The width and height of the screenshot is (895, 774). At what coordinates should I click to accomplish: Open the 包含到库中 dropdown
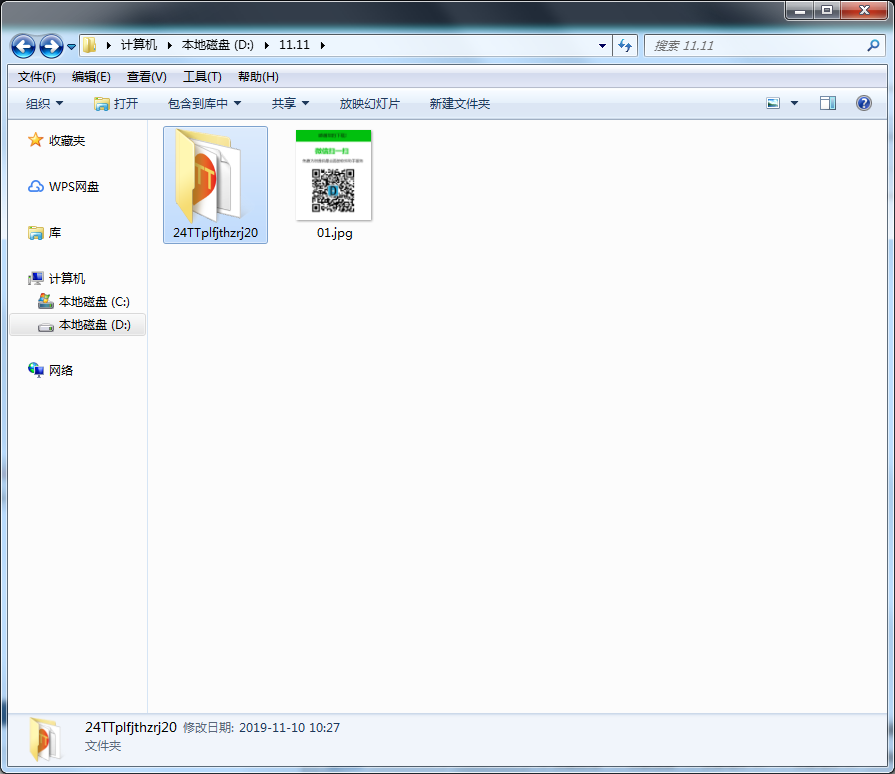pos(204,103)
